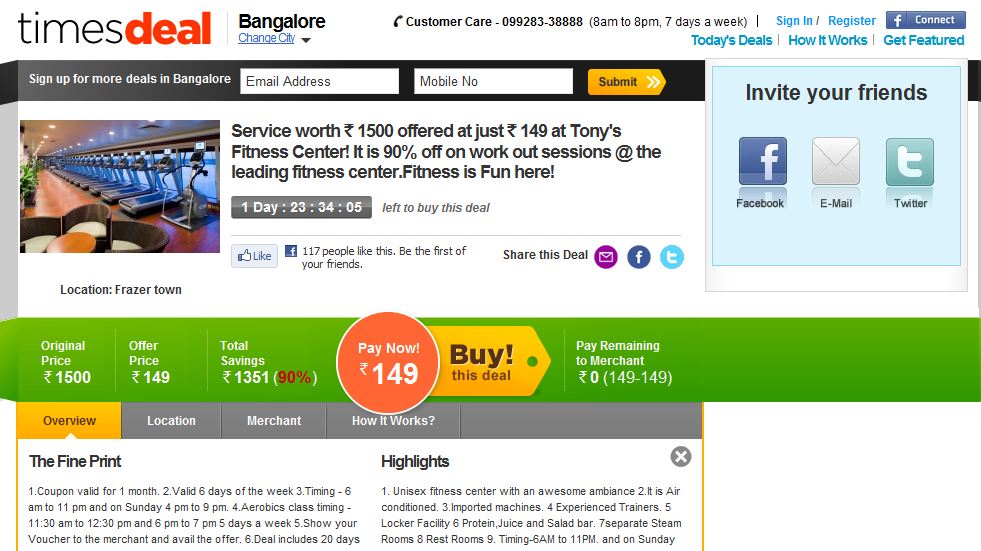Expand the city dropdown arrow
The height and width of the screenshot is (551, 981).
pyautogui.click(x=306, y=40)
